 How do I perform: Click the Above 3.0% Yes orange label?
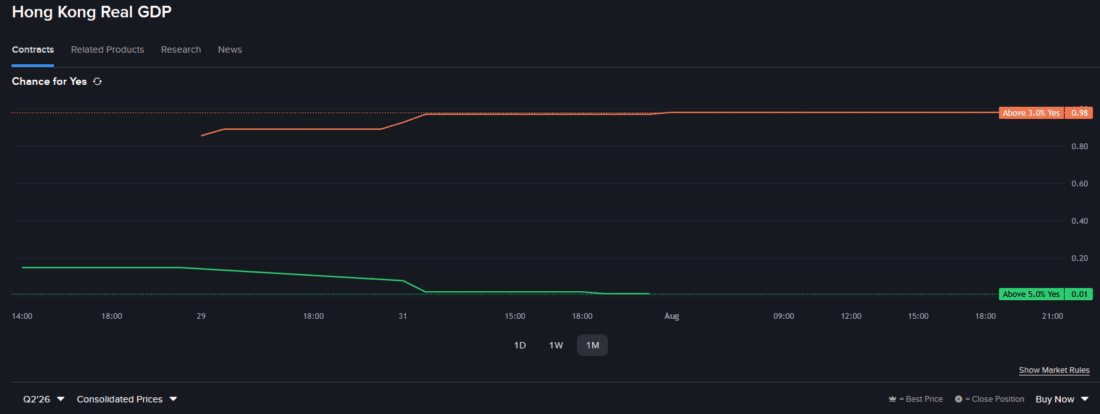click(x=1031, y=113)
